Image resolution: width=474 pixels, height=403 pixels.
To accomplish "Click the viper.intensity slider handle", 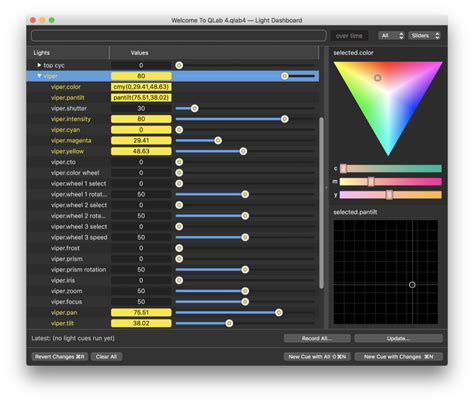I will (x=284, y=119).
